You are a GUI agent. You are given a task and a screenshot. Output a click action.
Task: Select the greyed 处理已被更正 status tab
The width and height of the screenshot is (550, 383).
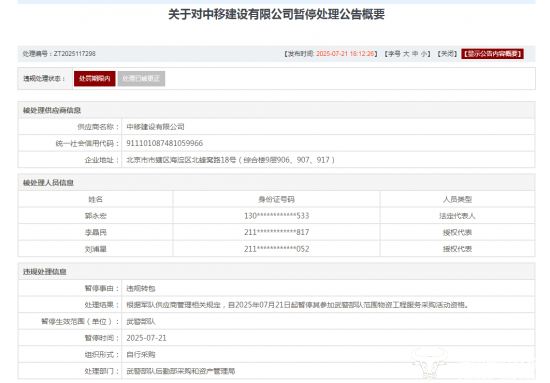point(141,79)
